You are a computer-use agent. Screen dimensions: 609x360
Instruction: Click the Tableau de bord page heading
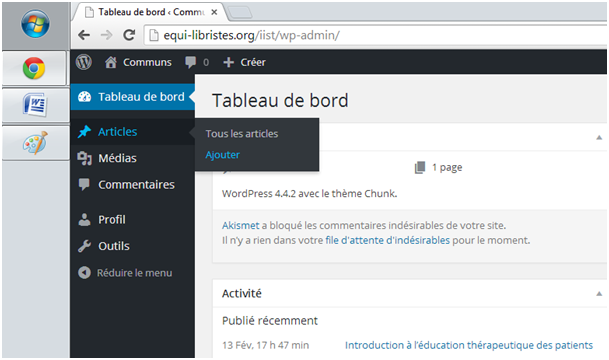point(280,100)
